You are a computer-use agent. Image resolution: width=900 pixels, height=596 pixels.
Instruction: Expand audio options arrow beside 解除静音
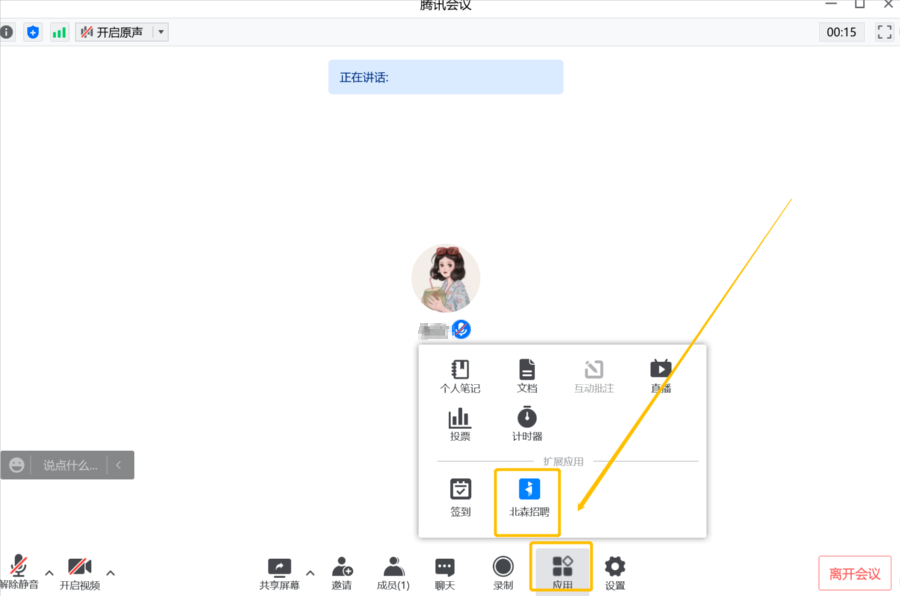(x=49, y=573)
